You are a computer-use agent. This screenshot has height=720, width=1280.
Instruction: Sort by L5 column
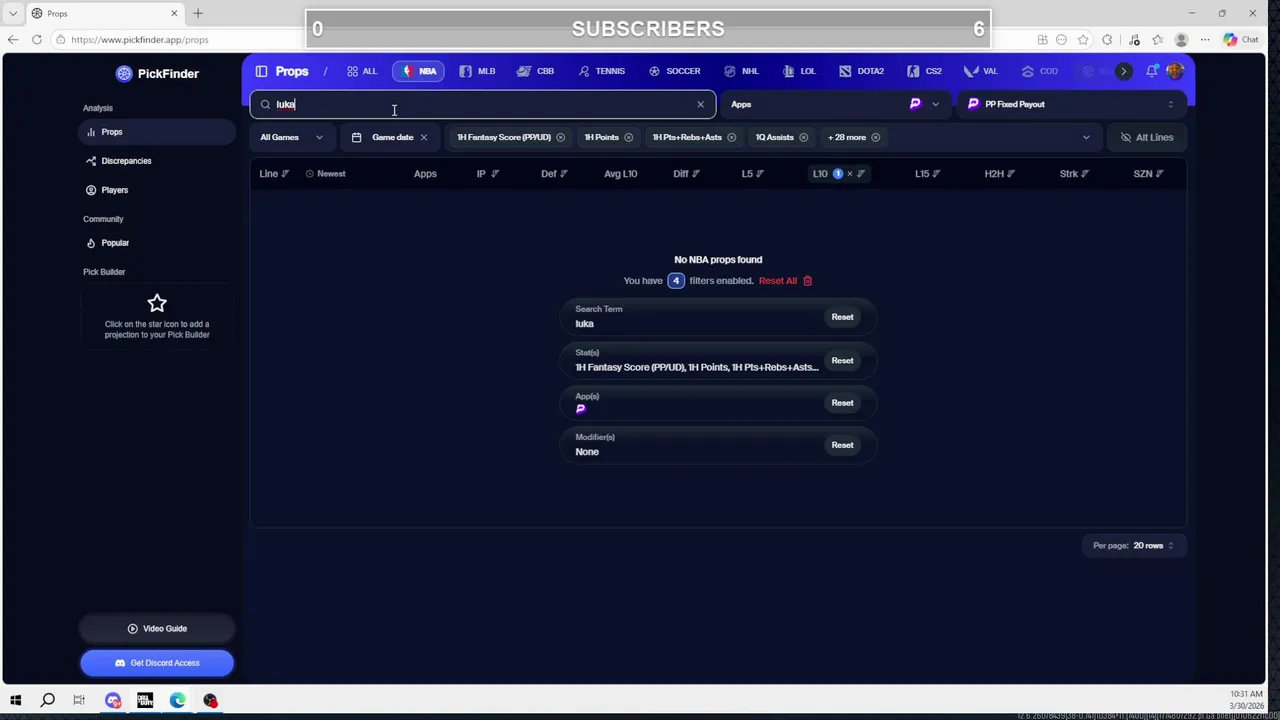click(752, 174)
